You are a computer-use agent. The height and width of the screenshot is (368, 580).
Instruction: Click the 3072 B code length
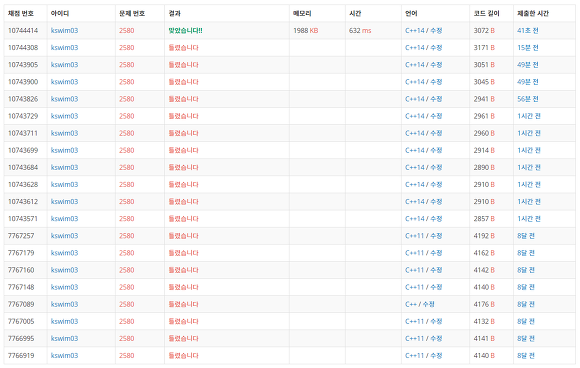tap(484, 31)
